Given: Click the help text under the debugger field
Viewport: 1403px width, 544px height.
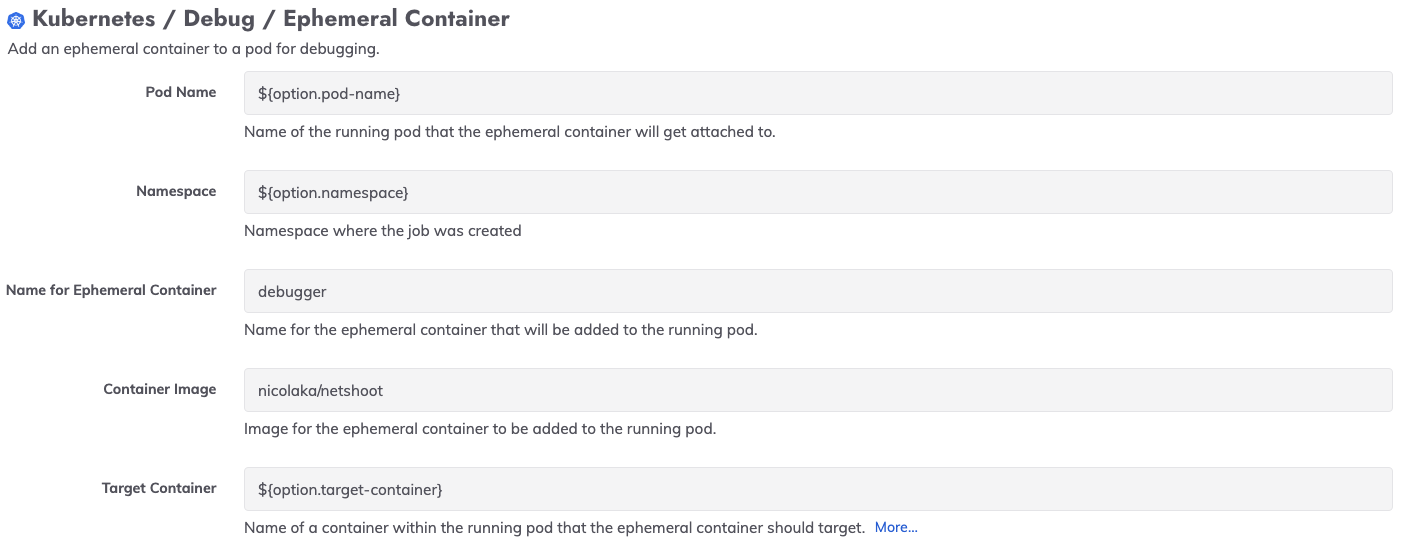Looking at the screenshot, I should pos(500,330).
